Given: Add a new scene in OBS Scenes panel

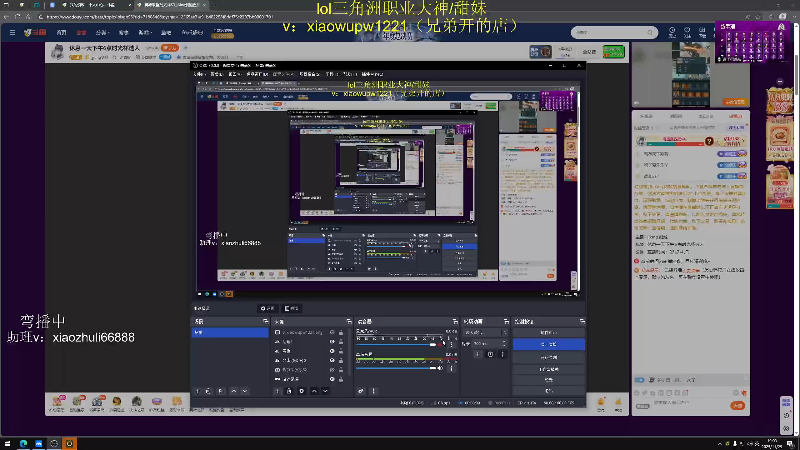Looking at the screenshot, I should click(x=198, y=391).
